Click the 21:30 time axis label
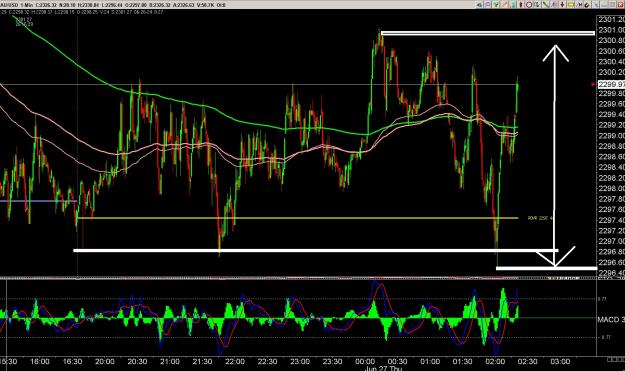This screenshot has height=371, width=625. coord(202,361)
